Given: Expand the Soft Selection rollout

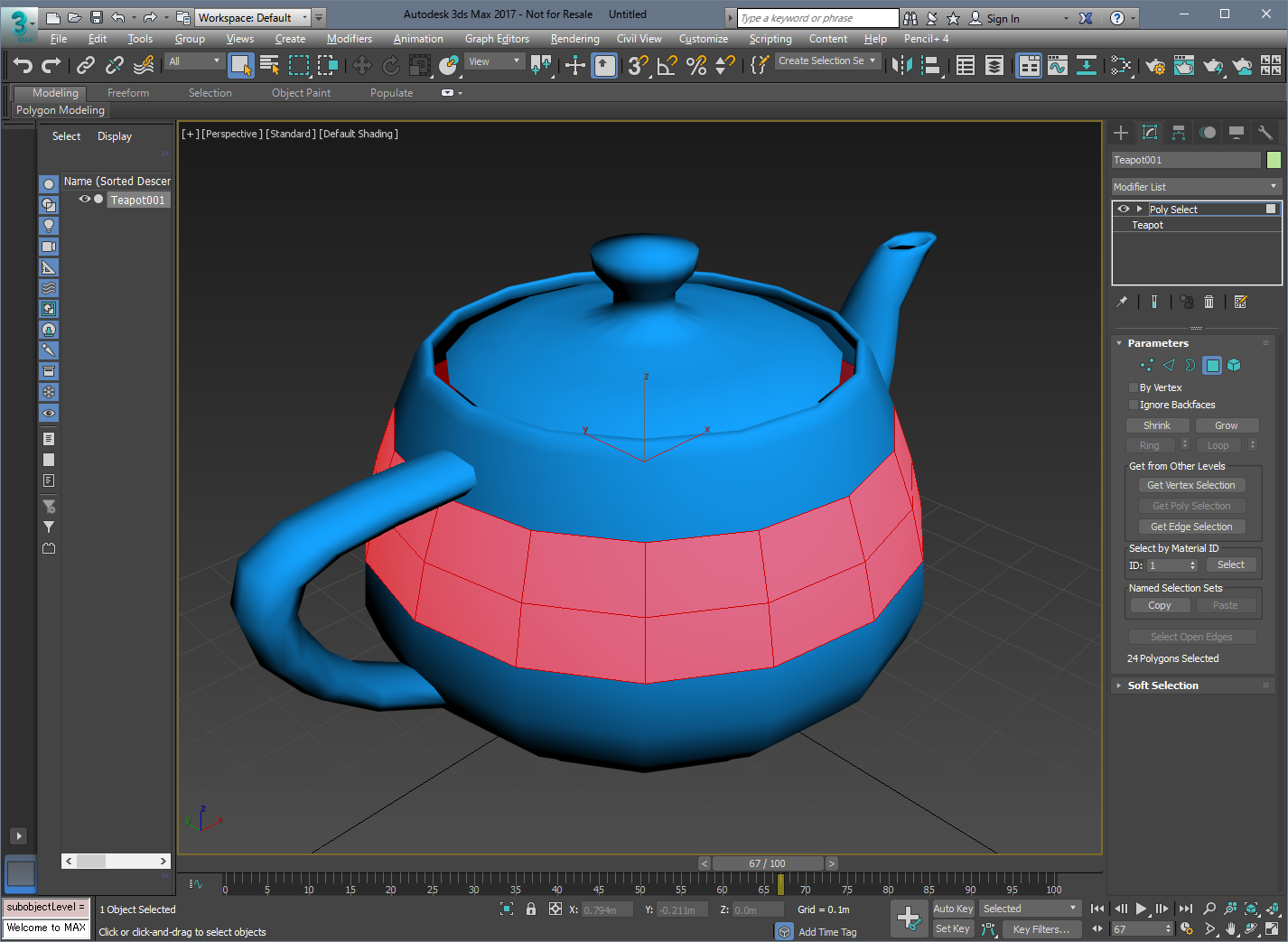Looking at the screenshot, I should tap(1162, 686).
